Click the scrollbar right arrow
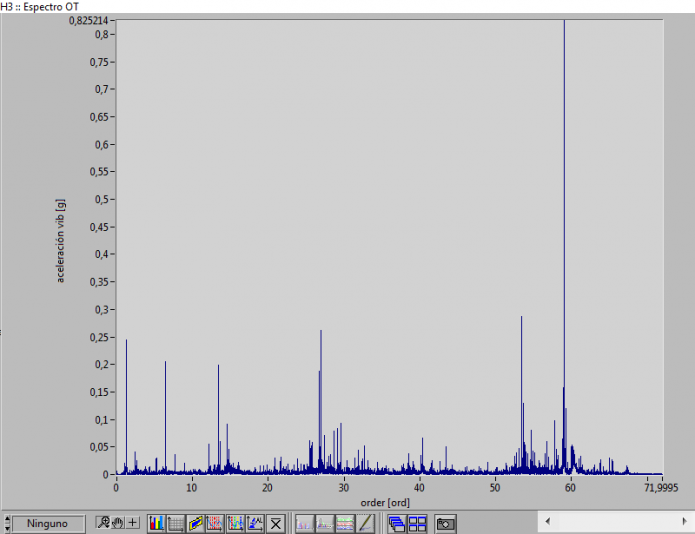 point(684,521)
